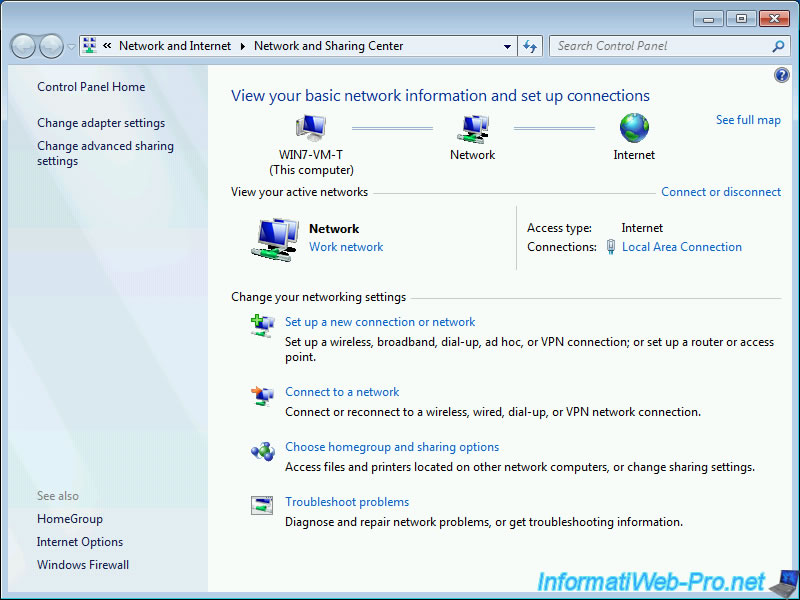Click the Network label in the network map

point(472,155)
